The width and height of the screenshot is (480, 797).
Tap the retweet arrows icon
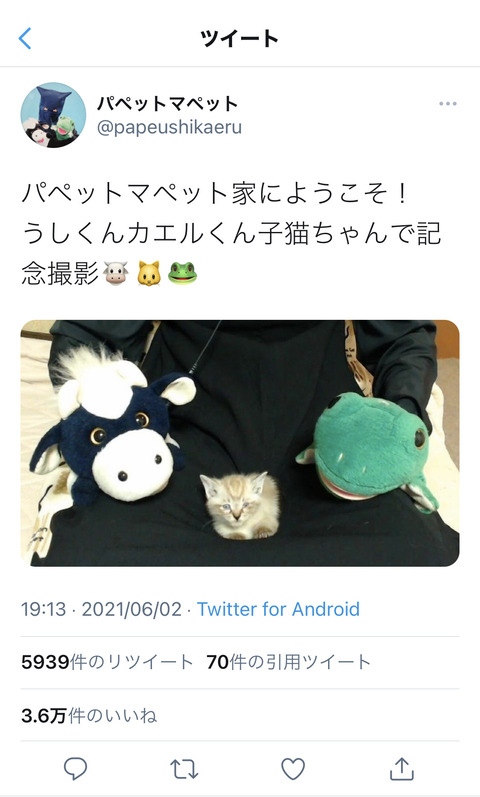pyautogui.click(x=184, y=770)
